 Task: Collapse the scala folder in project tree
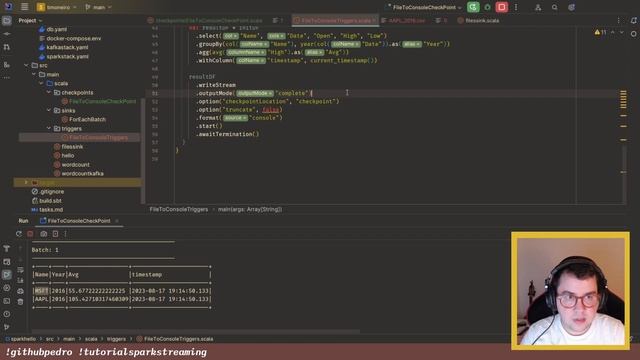click(41, 83)
